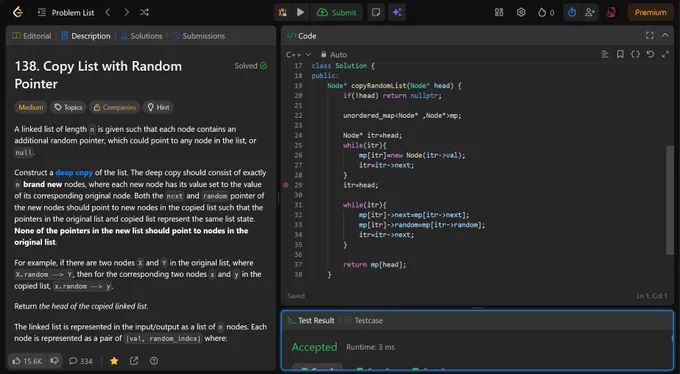Click the invite user icon
The width and height of the screenshot is (680, 374).
click(589, 13)
